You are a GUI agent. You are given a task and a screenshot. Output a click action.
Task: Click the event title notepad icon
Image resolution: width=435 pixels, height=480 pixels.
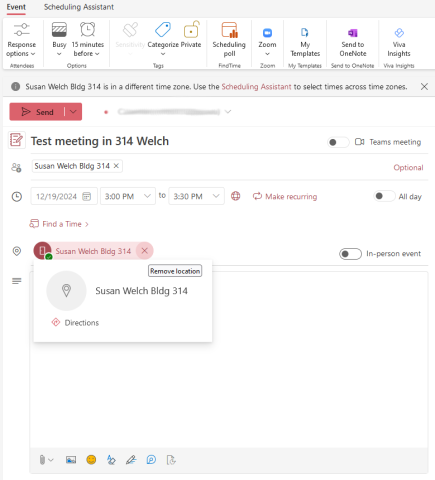[16, 140]
